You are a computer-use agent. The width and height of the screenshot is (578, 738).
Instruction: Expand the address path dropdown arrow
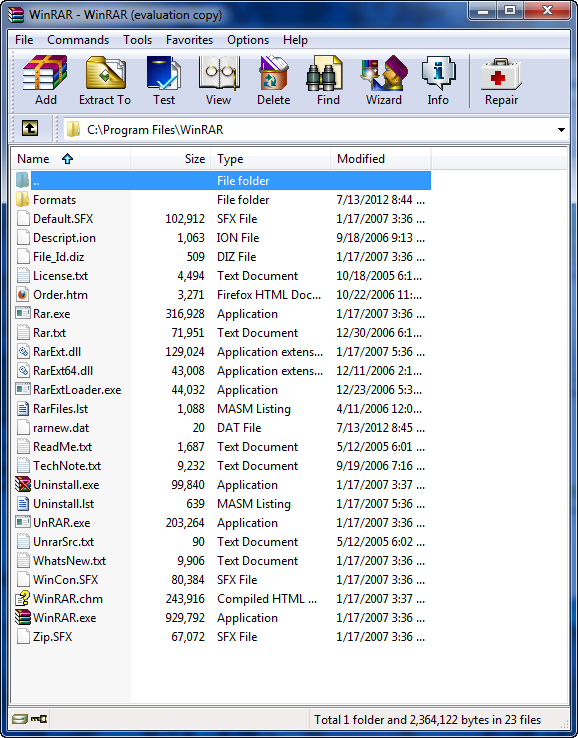click(561, 130)
